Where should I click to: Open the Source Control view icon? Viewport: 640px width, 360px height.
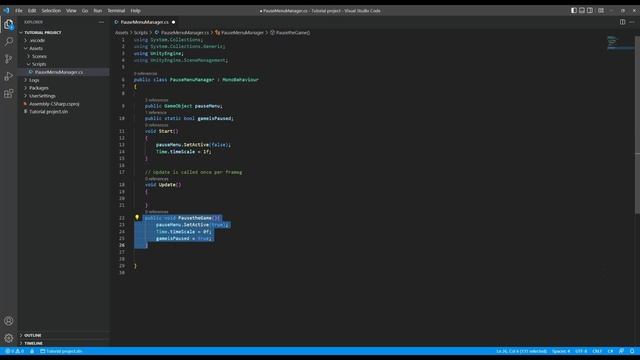[x=9, y=59]
